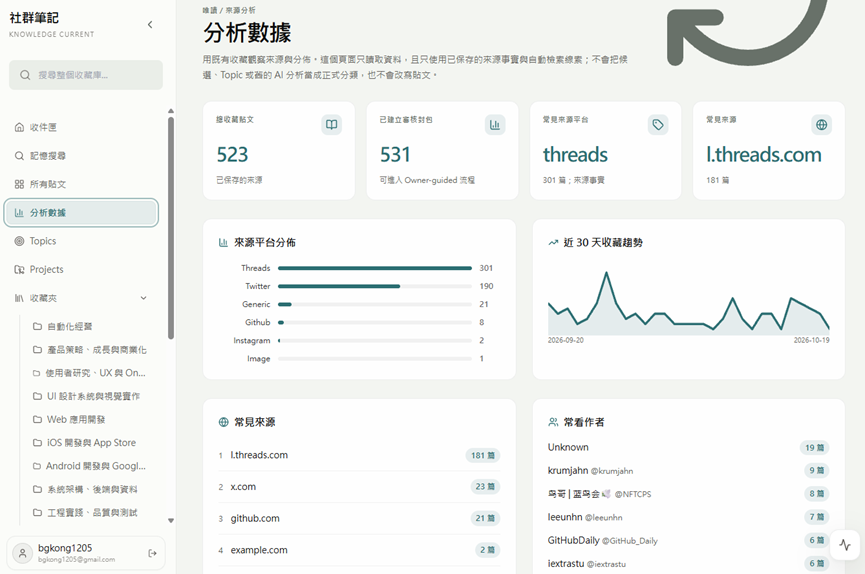The height and width of the screenshot is (574, 865).
Task: Click author krumjahn @krumjahn
Action: coord(590,471)
